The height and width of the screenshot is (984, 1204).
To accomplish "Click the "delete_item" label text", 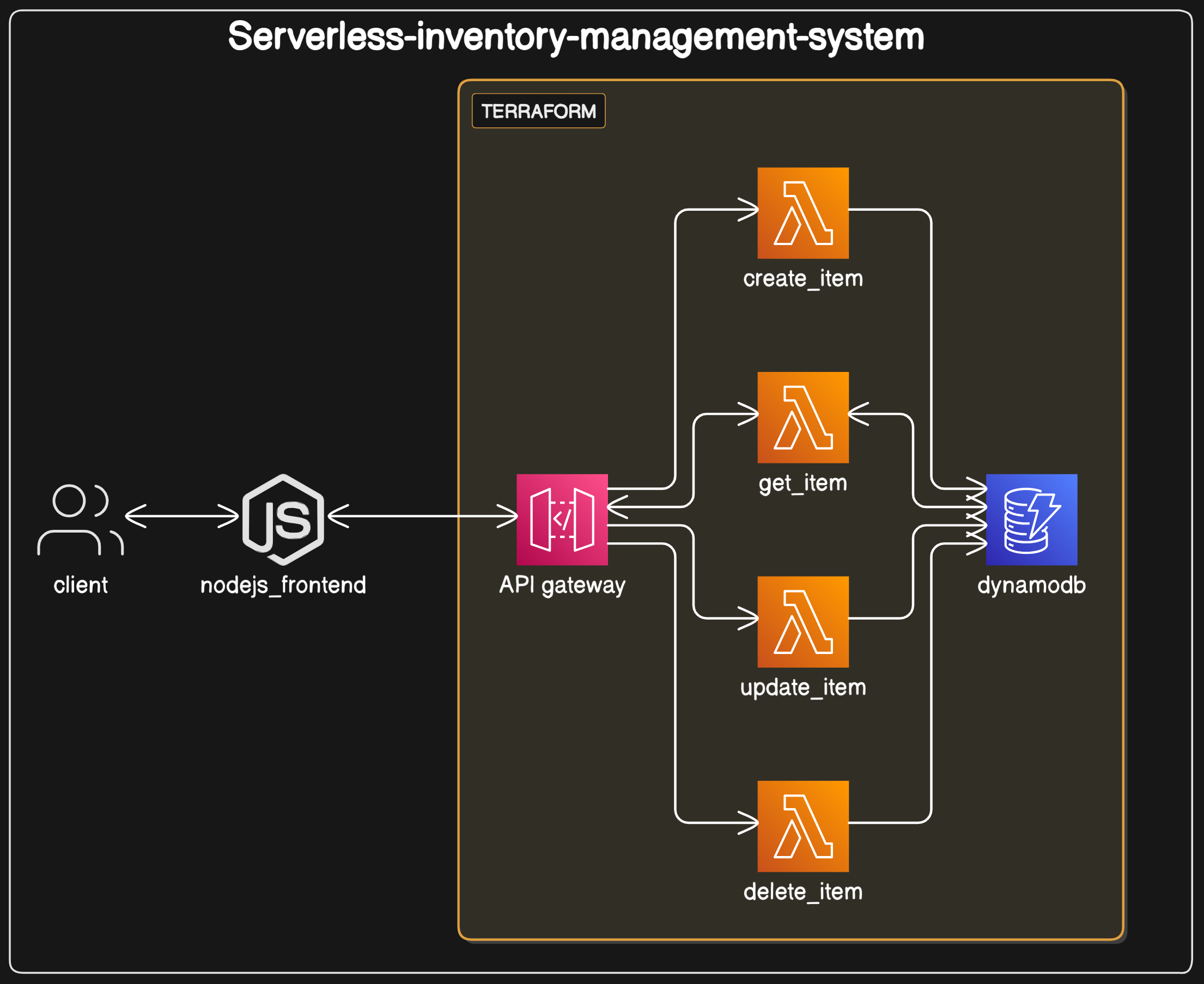I will pos(803,892).
